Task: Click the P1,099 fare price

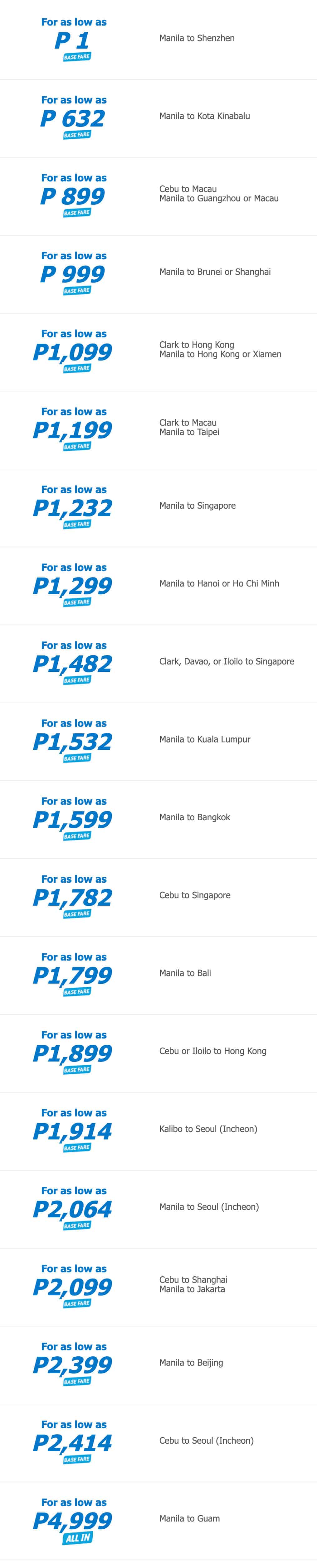Action: point(73,352)
